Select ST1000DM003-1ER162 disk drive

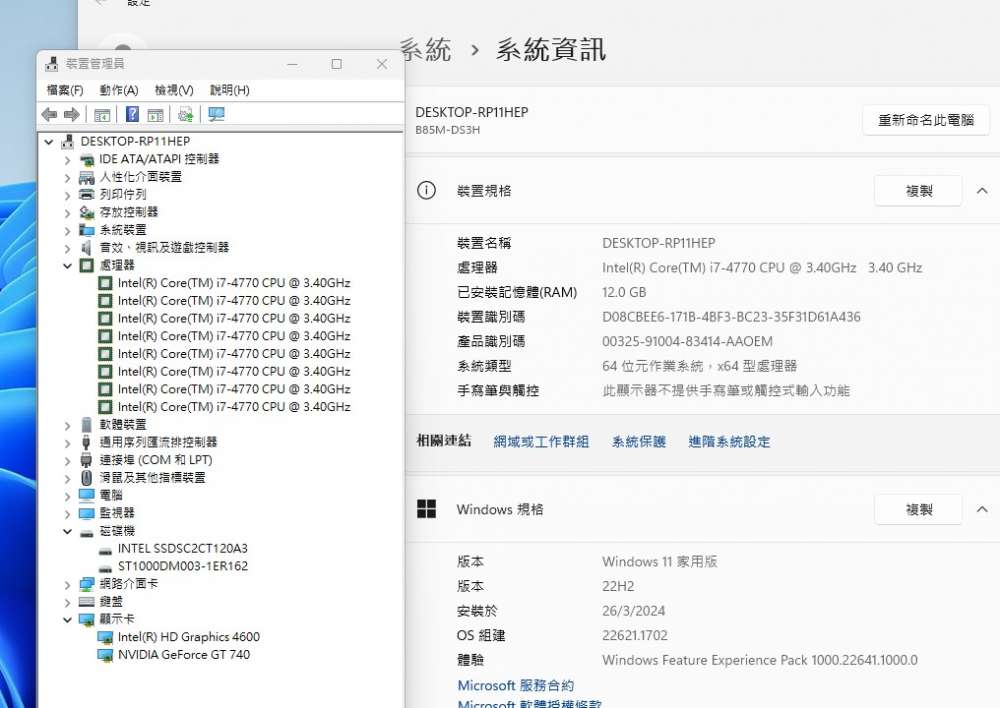coord(182,566)
